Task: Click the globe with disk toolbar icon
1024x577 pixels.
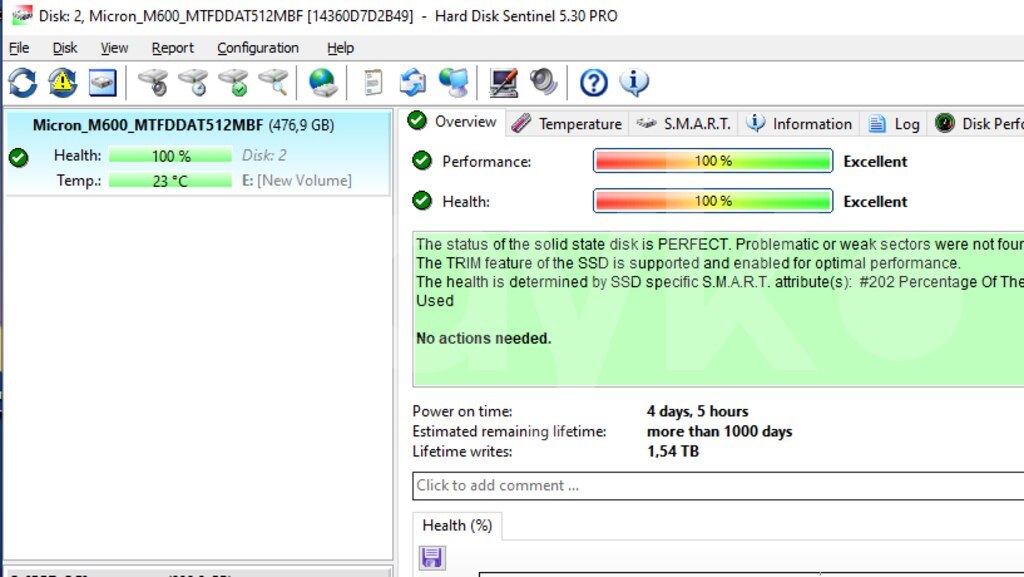Action: (x=323, y=82)
